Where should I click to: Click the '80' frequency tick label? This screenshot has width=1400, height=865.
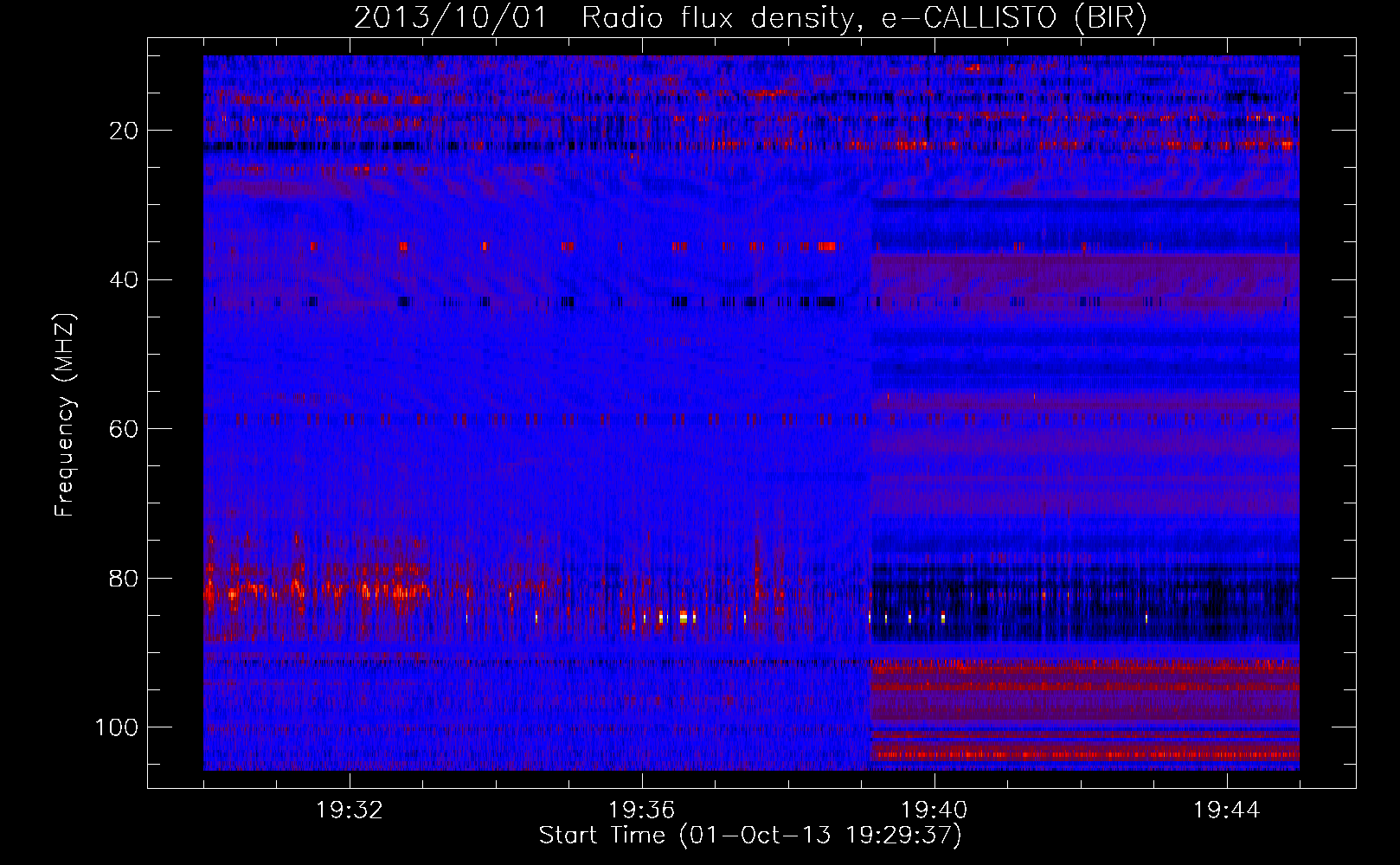[x=124, y=579]
